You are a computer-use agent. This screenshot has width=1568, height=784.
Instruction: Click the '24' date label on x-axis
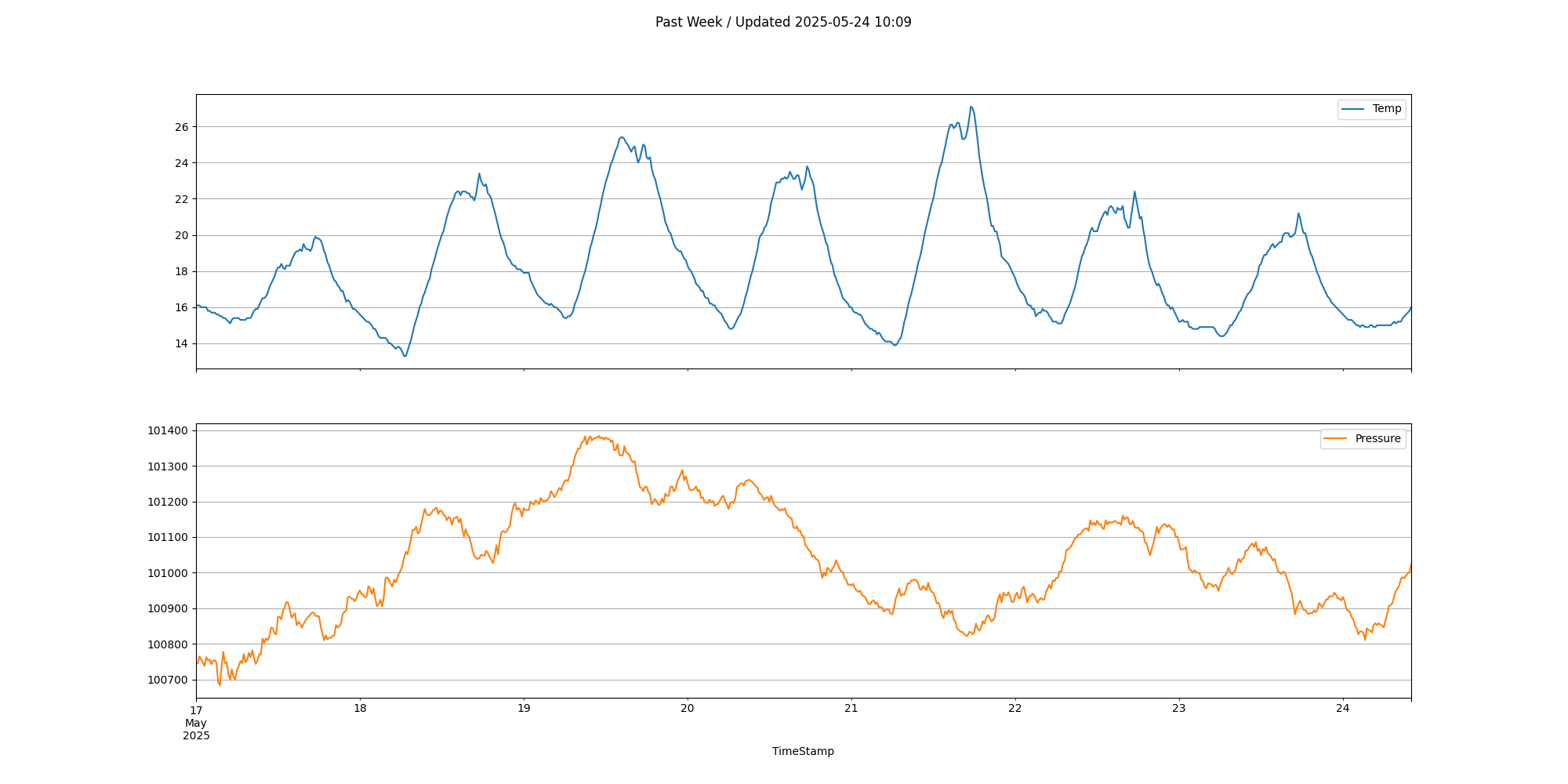pos(1343,709)
